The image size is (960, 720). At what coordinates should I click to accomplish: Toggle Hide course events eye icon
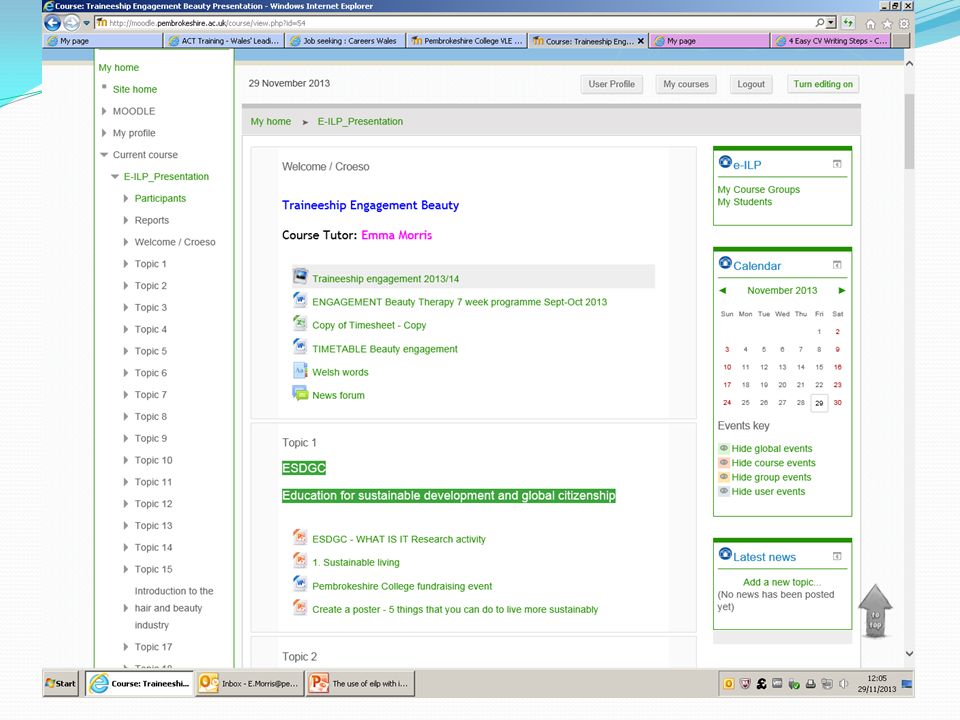724,462
